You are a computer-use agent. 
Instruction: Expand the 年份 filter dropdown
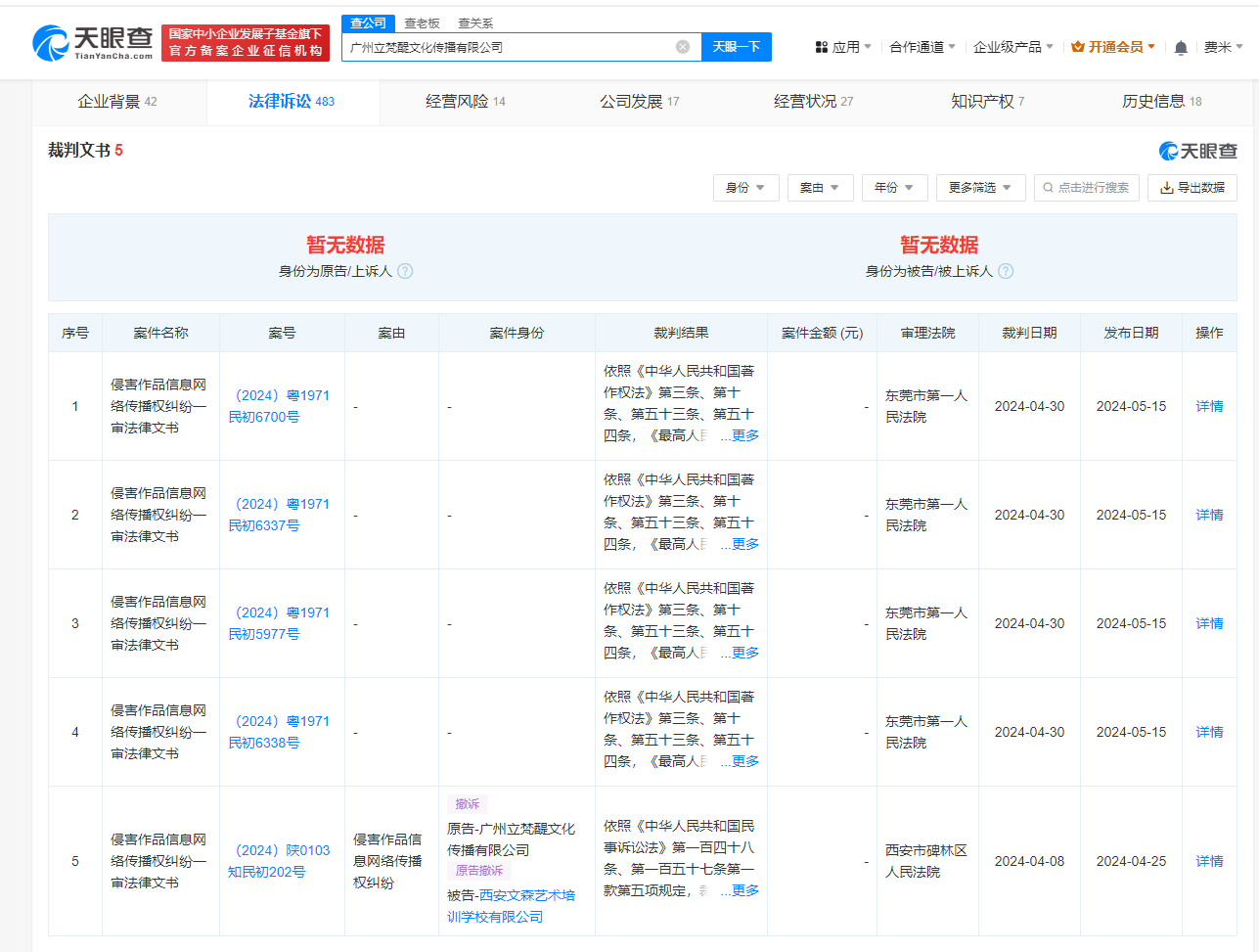pos(894,187)
